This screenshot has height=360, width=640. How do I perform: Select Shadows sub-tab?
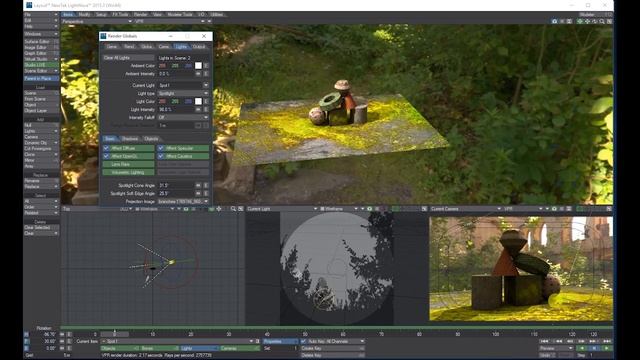[x=130, y=139]
